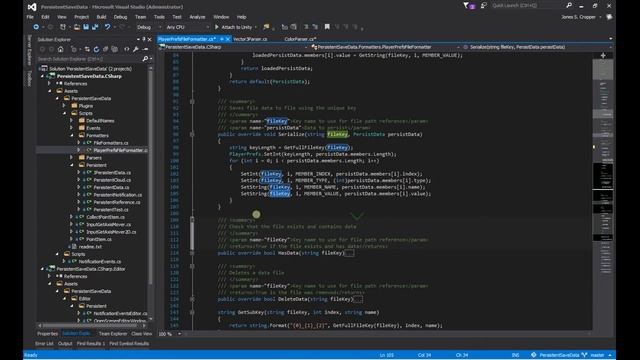Viewport: 640px width, 360px height.
Task: Open the Debug configuration dropdown
Action: click(x=149, y=27)
